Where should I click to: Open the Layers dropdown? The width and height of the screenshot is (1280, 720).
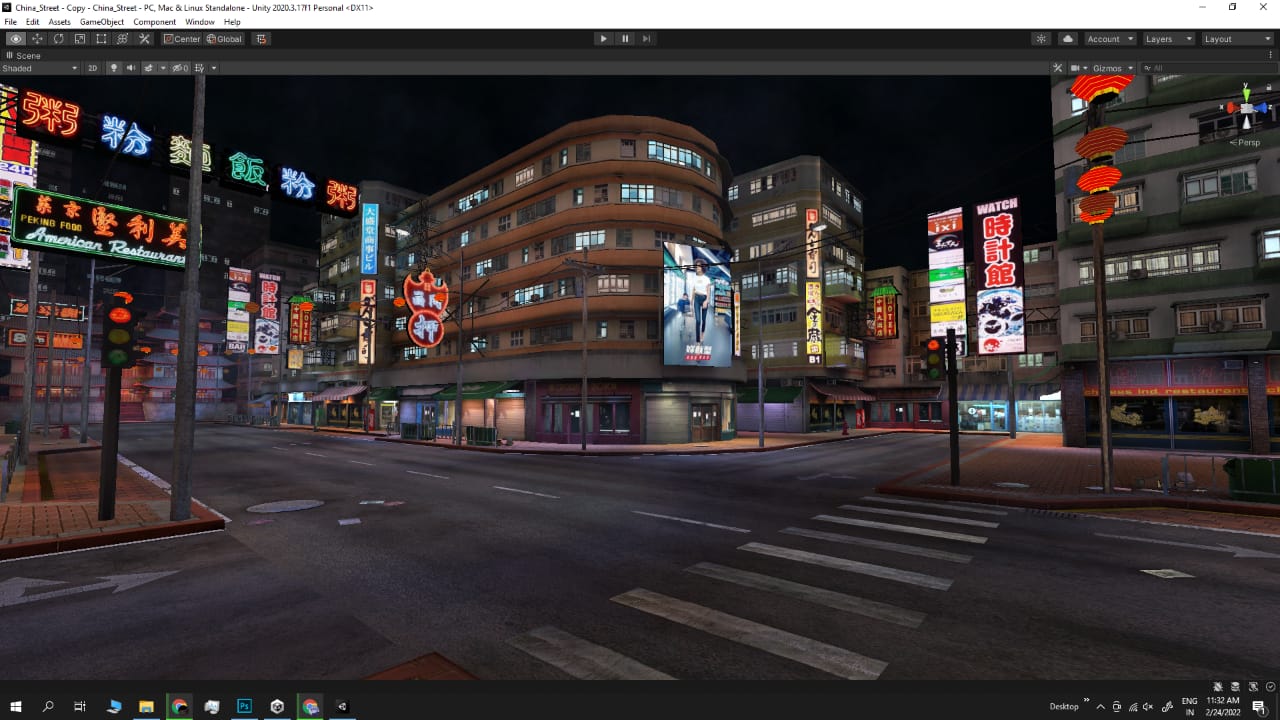pos(1168,39)
